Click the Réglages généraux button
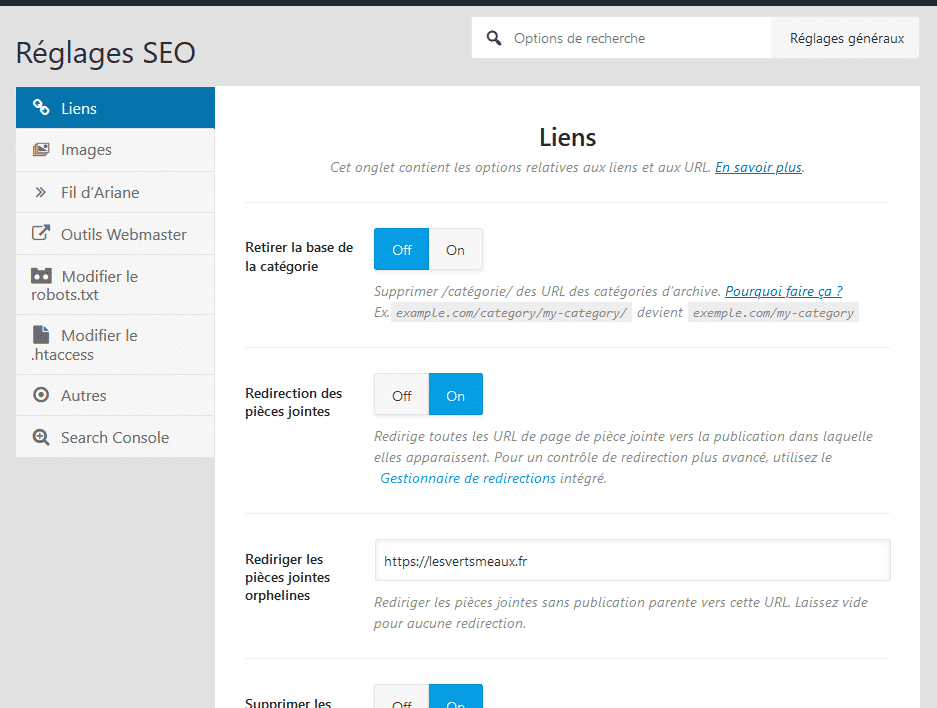The height and width of the screenshot is (708, 937). pyautogui.click(x=845, y=37)
